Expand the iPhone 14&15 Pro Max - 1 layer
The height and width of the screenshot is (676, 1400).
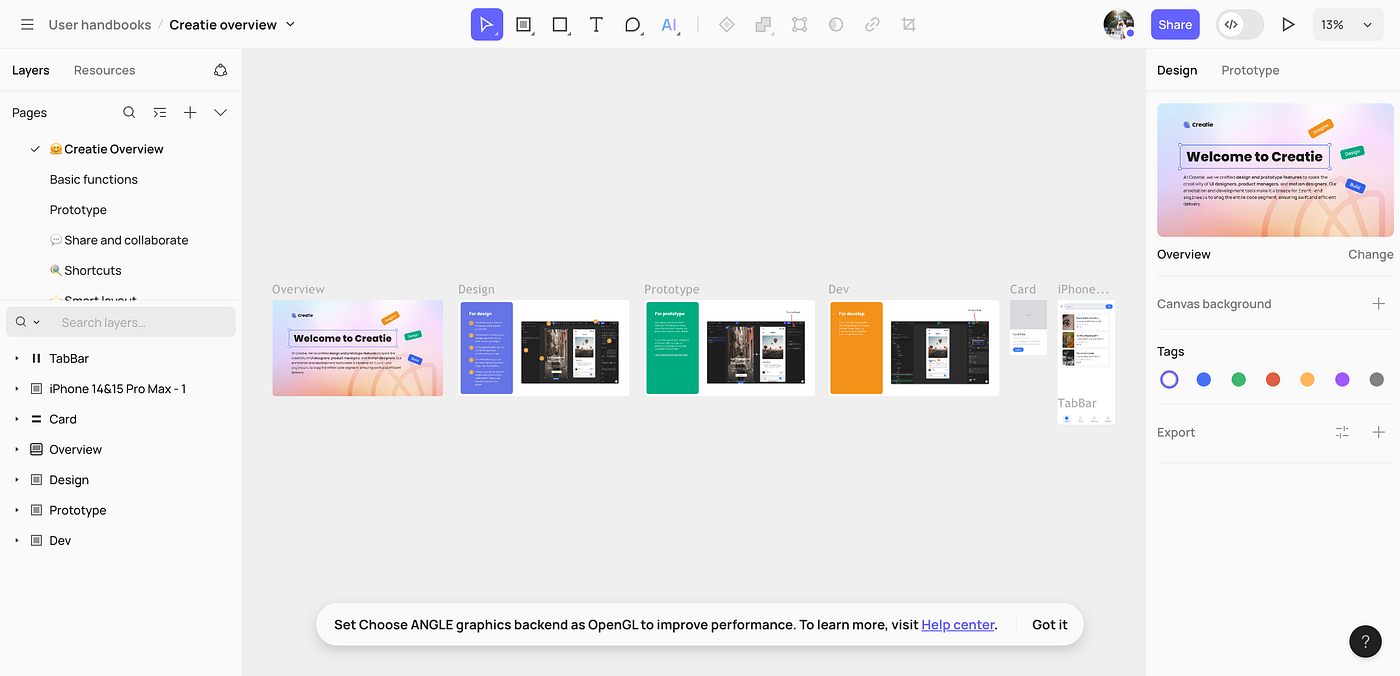point(16,388)
